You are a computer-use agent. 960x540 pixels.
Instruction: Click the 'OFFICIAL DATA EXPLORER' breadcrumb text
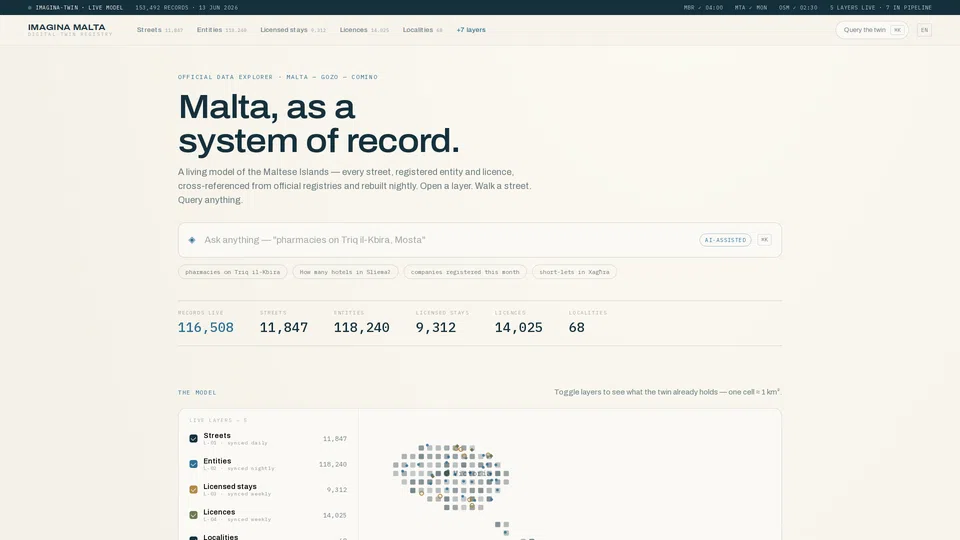(x=225, y=77)
